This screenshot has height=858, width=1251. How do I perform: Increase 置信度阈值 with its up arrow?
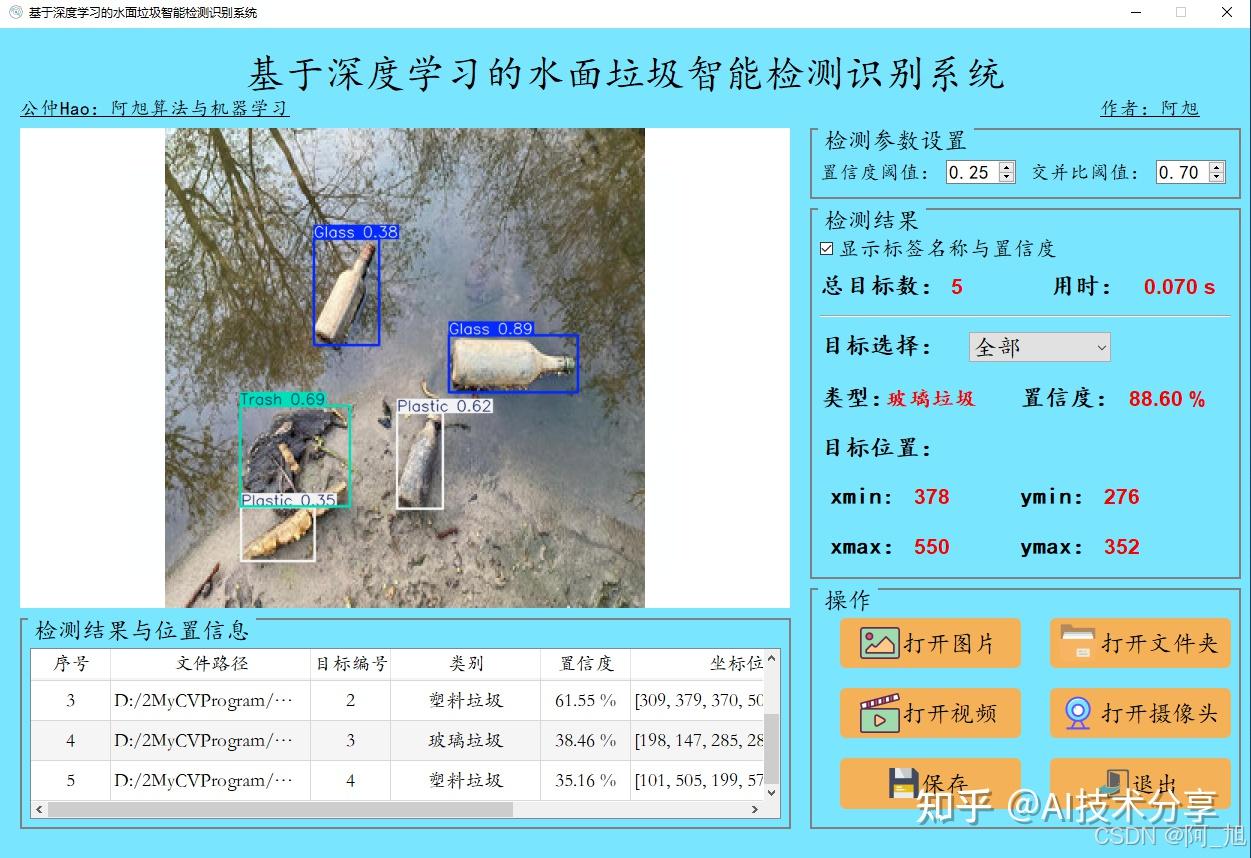pos(1006,167)
